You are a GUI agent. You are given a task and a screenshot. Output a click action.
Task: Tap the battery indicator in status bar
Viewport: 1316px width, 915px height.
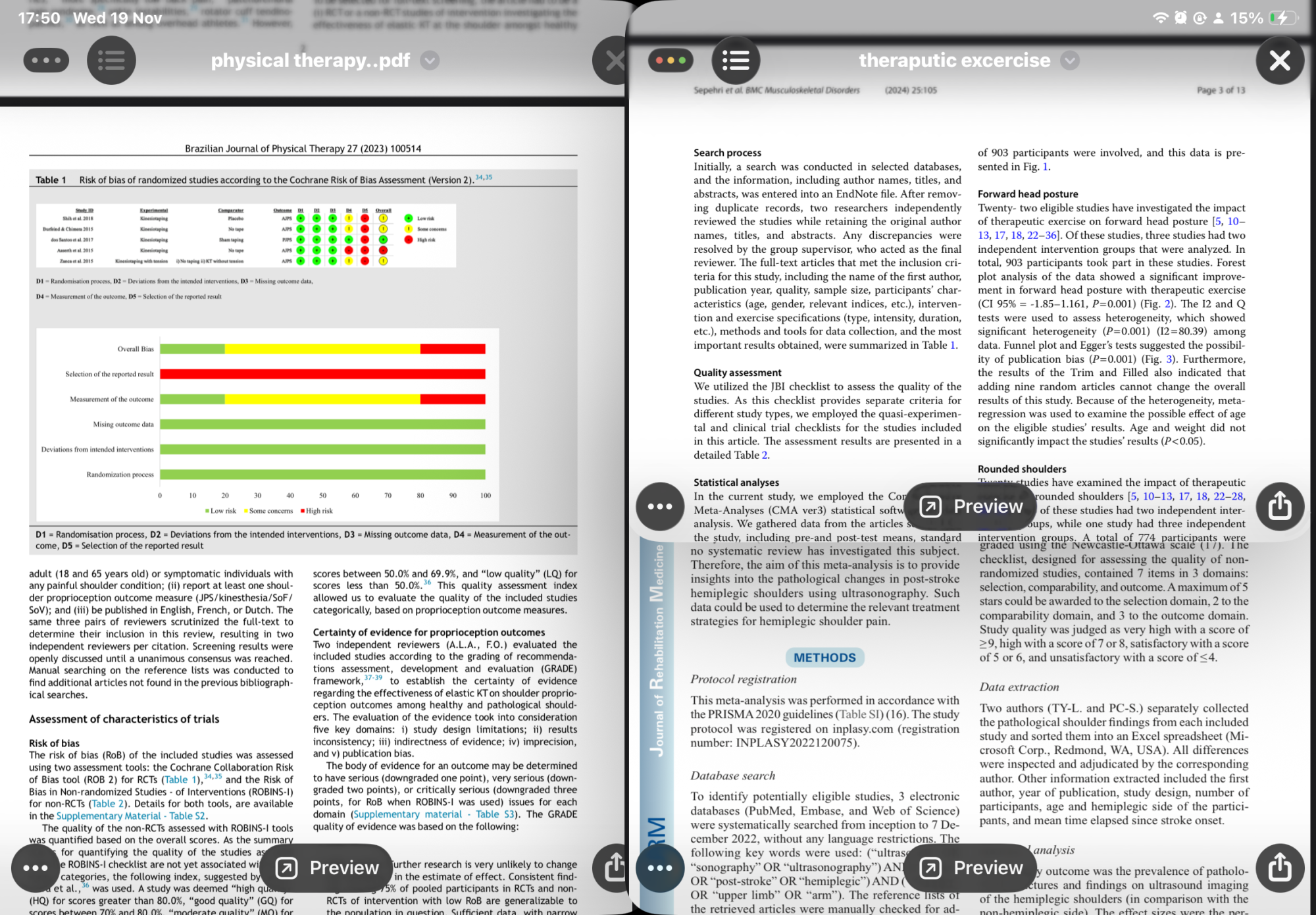tap(1282, 18)
